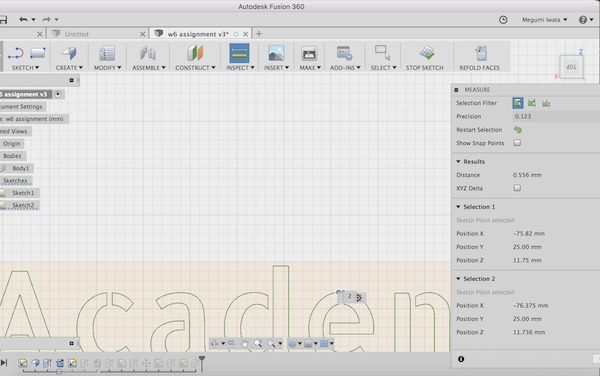Switch to the w6 assignment v3 tab
This screenshot has height=376, width=600.
click(x=198, y=34)
